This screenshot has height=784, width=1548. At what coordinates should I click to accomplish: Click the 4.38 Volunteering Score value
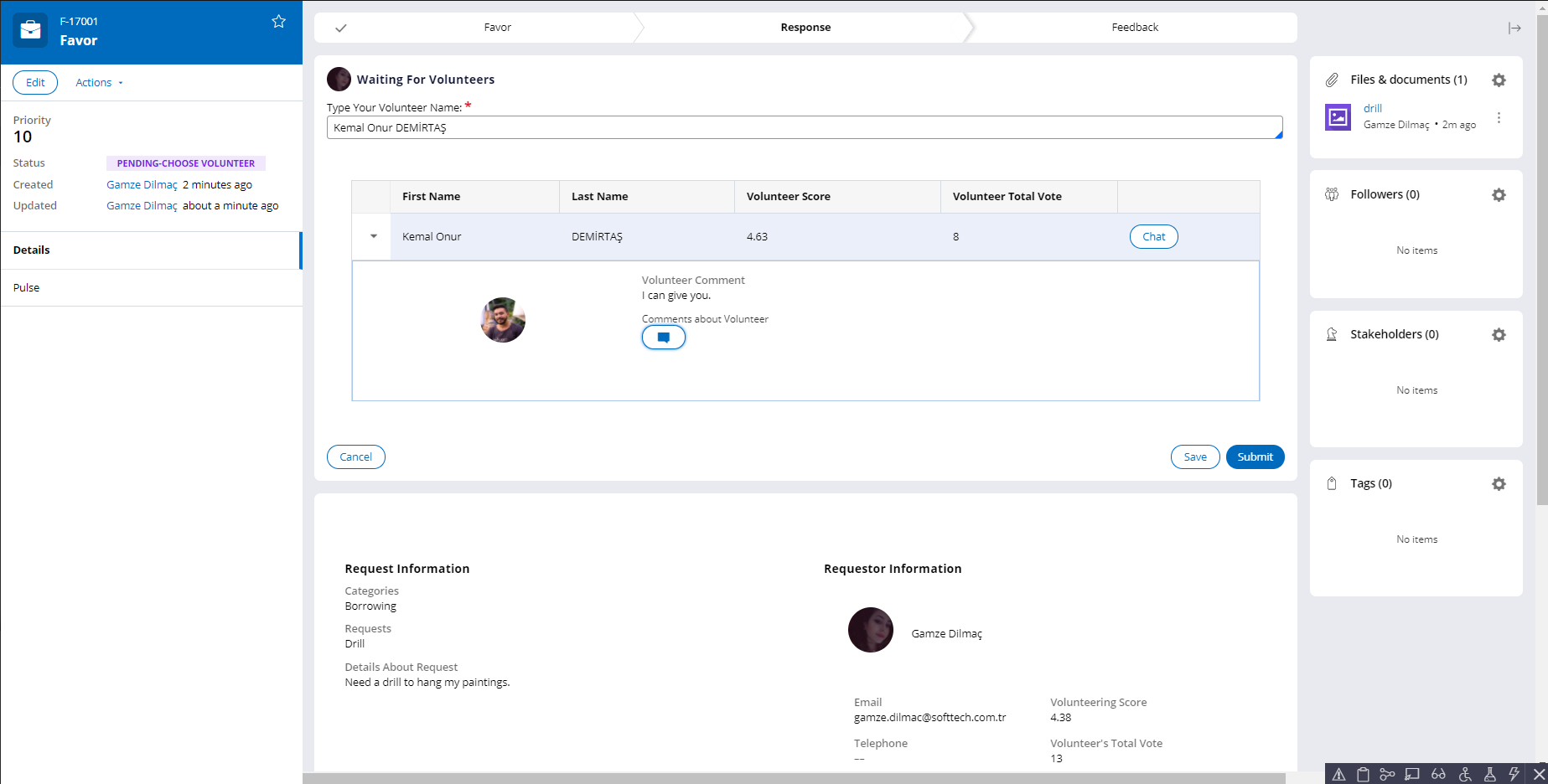pyautogui.click(x=1061, y=718)
